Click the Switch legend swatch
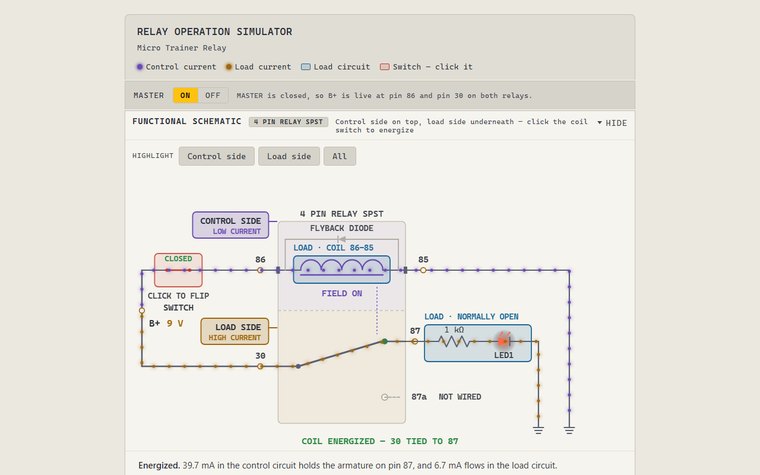Image resolution: width=760 pixels, height=475 pixels. pyautogui.click(x=384, y=67)
